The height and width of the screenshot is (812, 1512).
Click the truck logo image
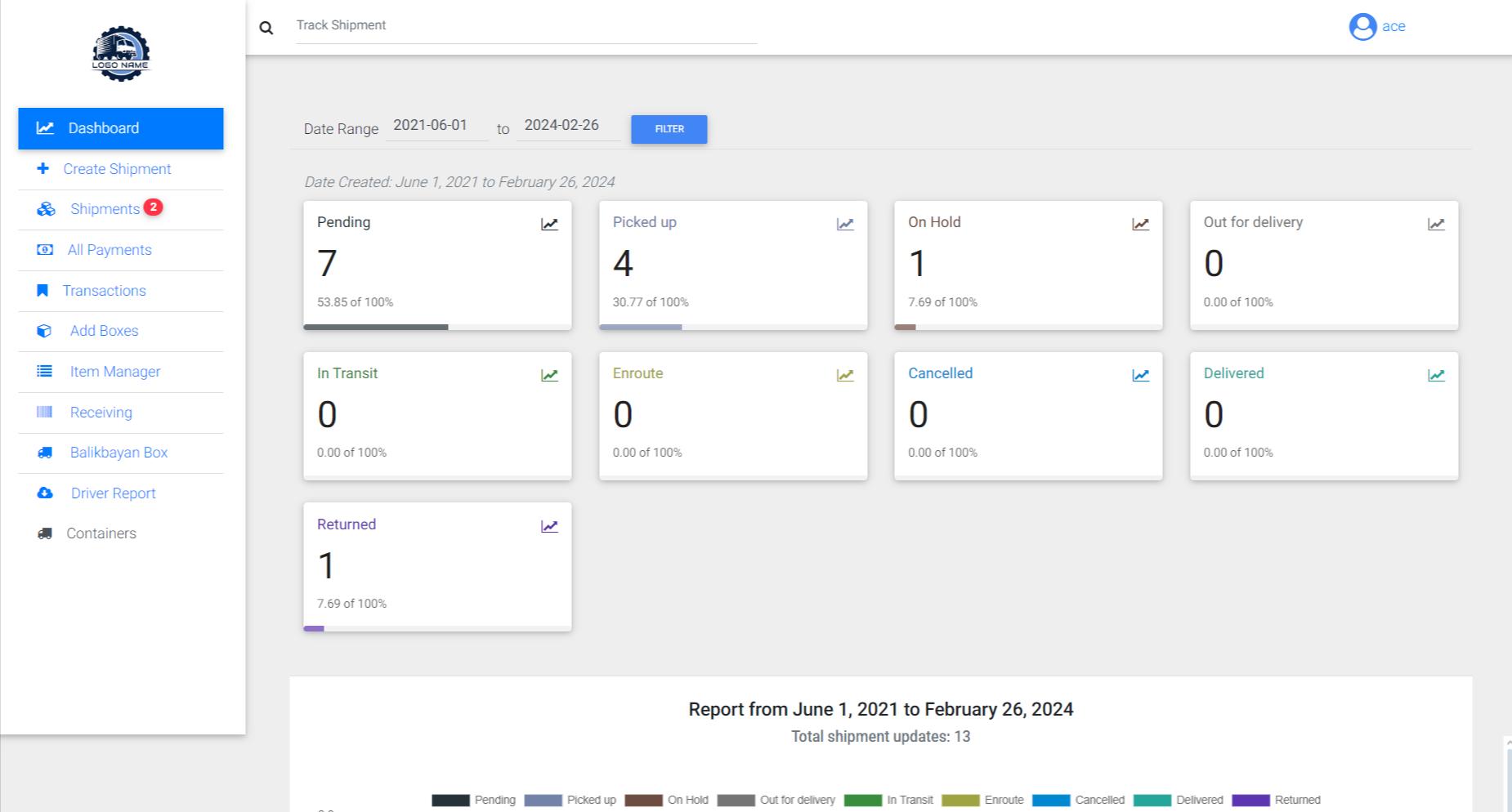(121, 54)
